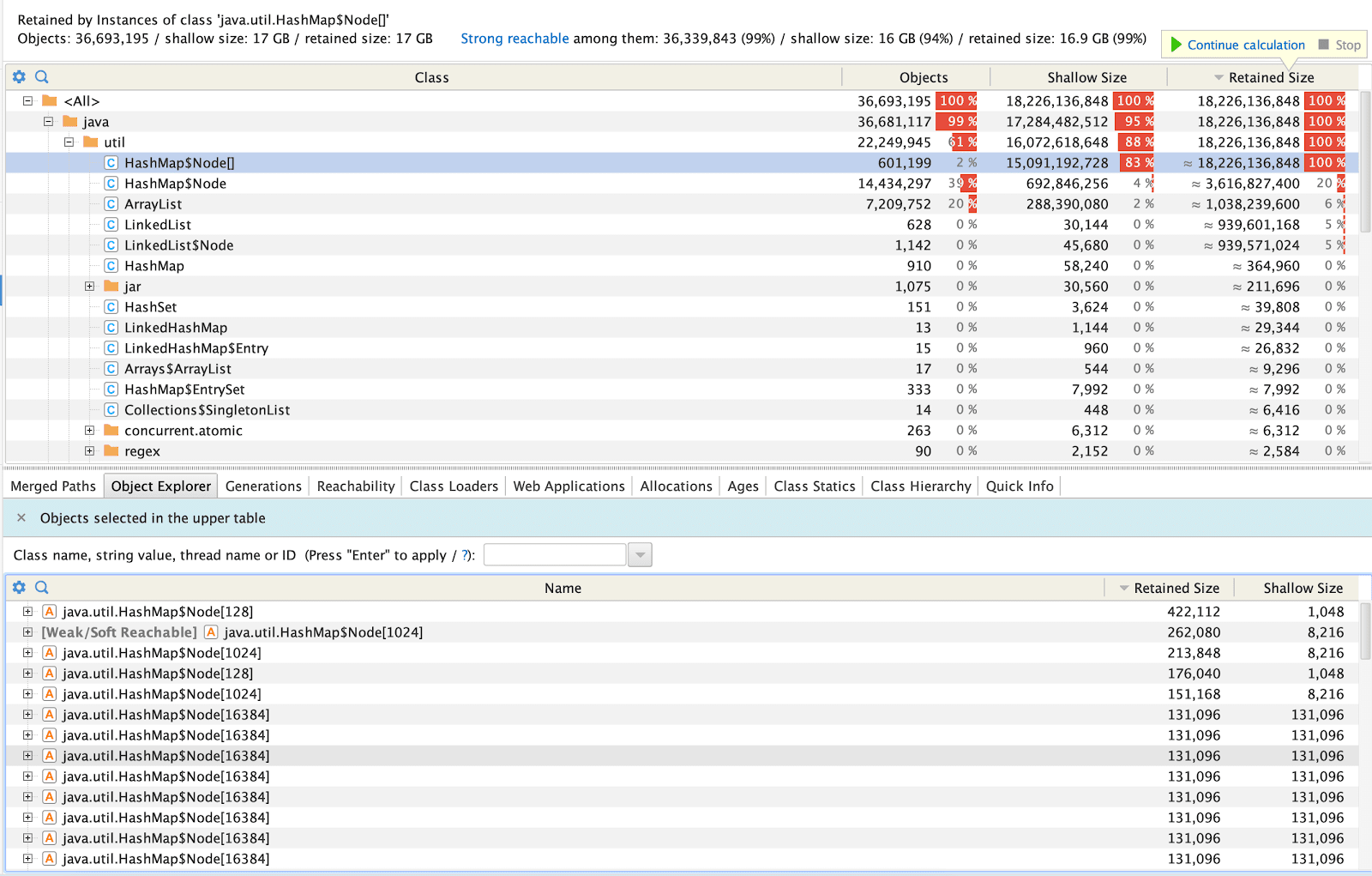Switch to the Merged Paths tab
1372x876 pixels.
tap(53, 486)
